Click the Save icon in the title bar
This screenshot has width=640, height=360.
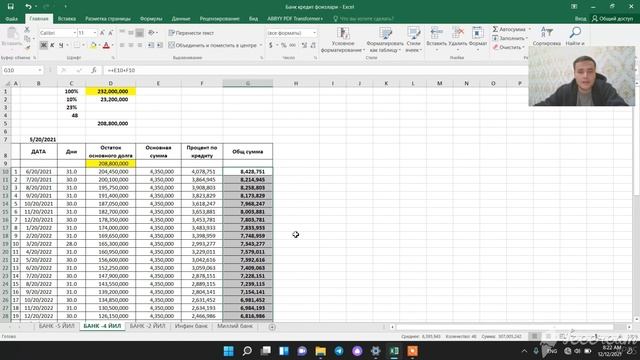[11, 7]
